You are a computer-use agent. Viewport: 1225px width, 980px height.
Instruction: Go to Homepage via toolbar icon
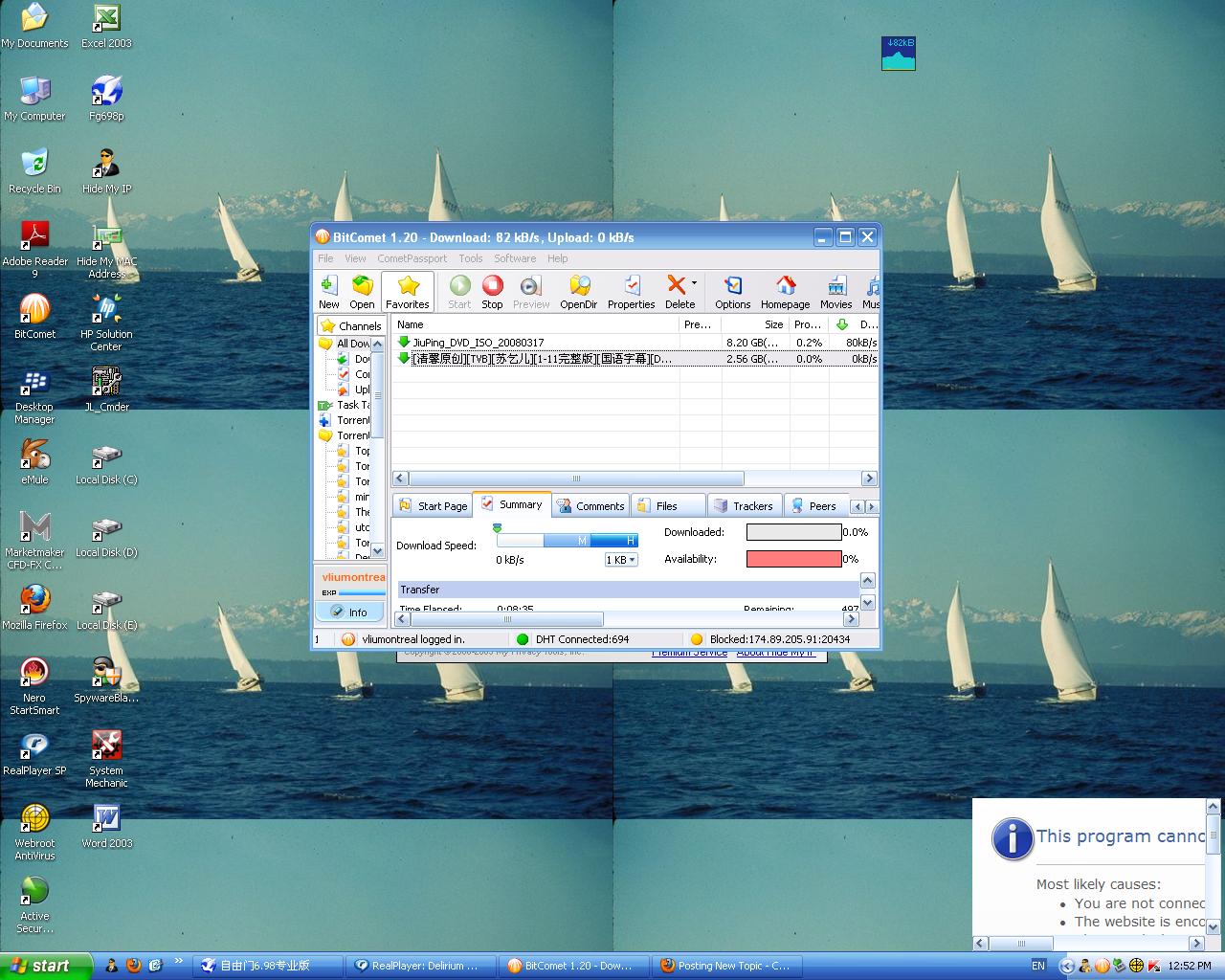coord(785,292)
